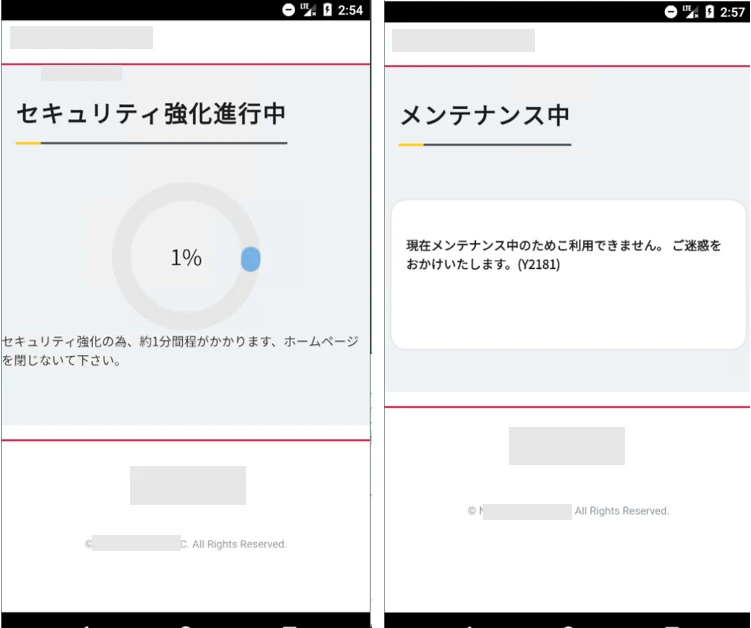Click the redacted header logo on right screen
The image size is (751, 628).
[x=463, y=40]
